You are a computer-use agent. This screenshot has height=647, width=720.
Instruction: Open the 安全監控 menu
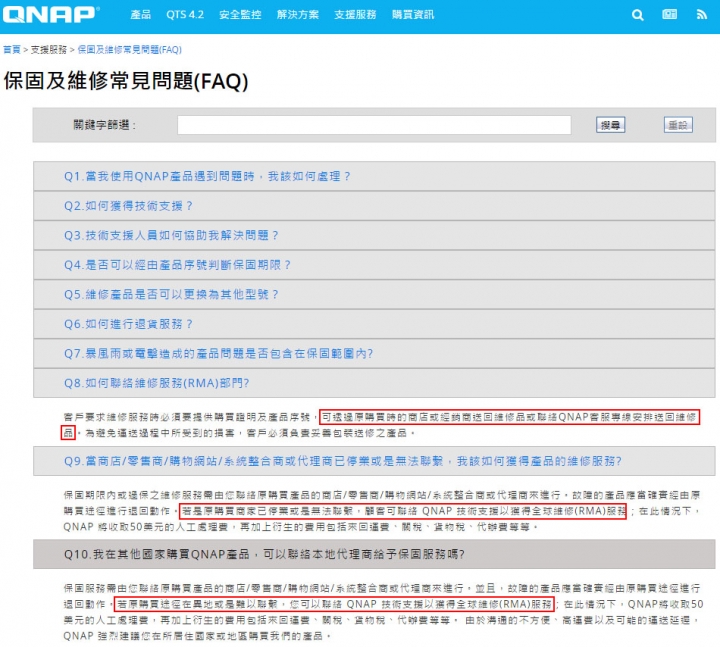(x=240, y=15)
